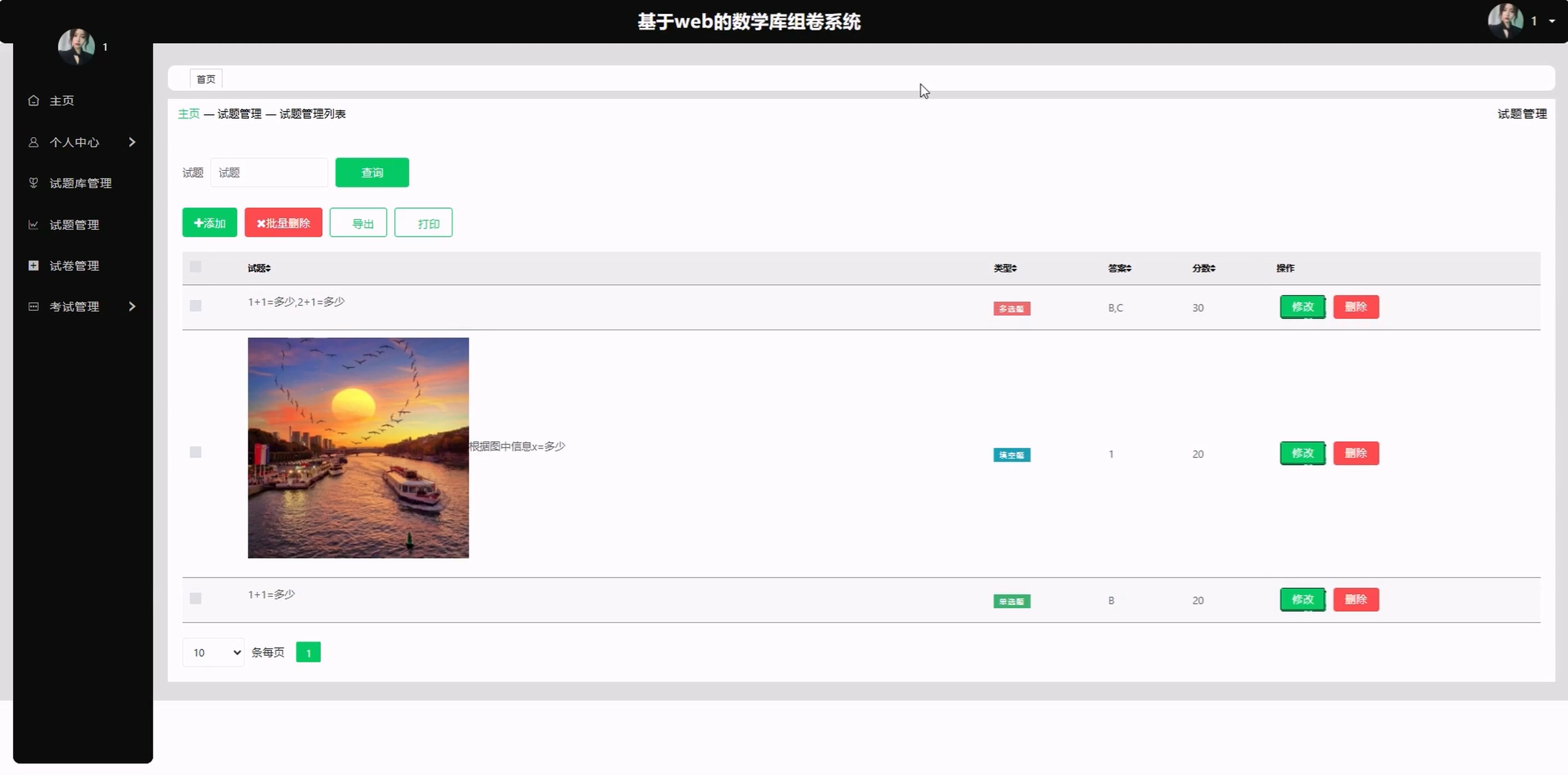The image size is (1568, 775).
Task: Click the plus-square icon beside 试卷管理
Action: pos(33,265)
